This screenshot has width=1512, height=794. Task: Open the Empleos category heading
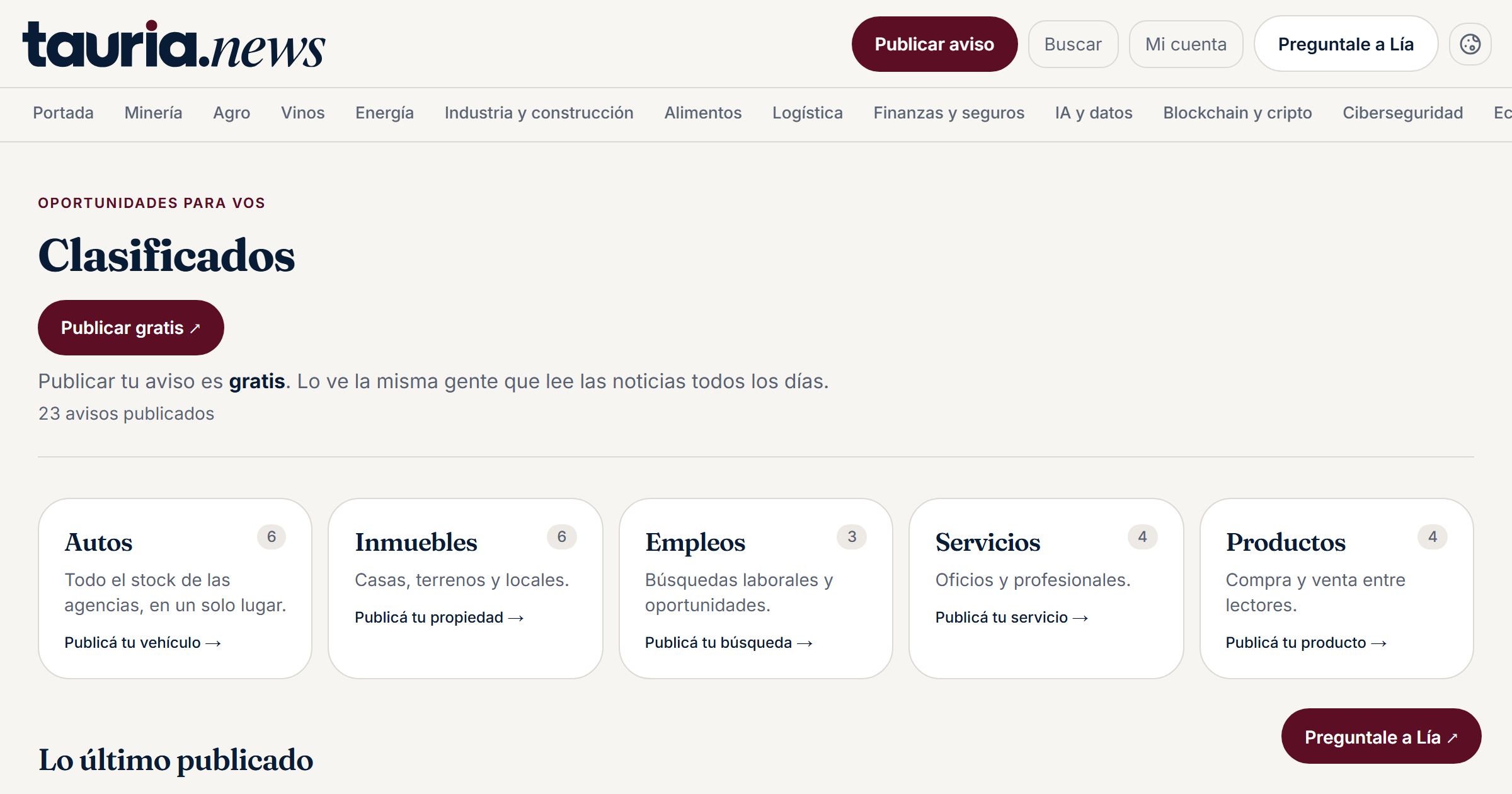pos(695,542)
